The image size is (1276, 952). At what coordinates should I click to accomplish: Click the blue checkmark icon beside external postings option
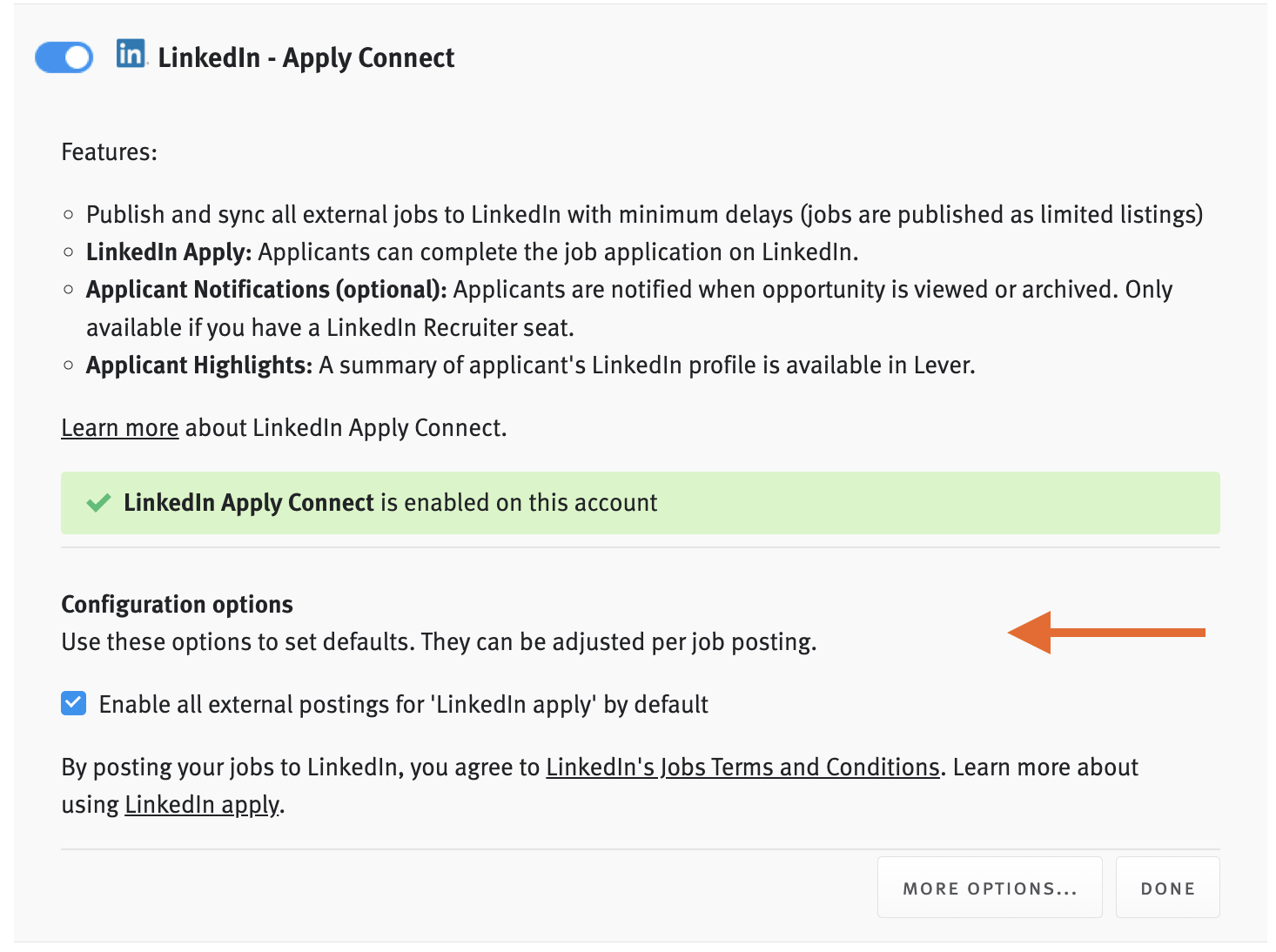pos(73,703)
